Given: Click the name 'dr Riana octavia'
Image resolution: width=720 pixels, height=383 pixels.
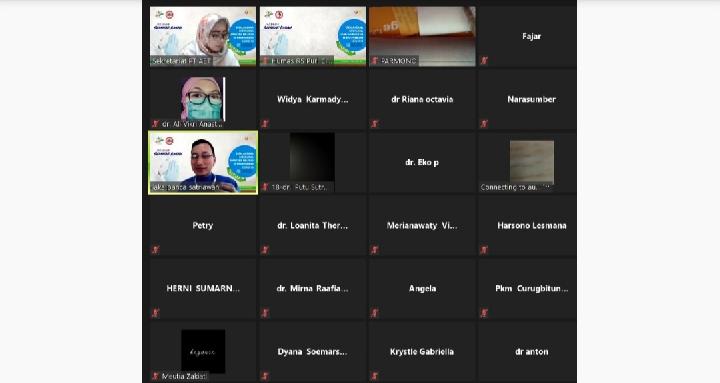Looking at the screenshot, I should click(422, 99).
